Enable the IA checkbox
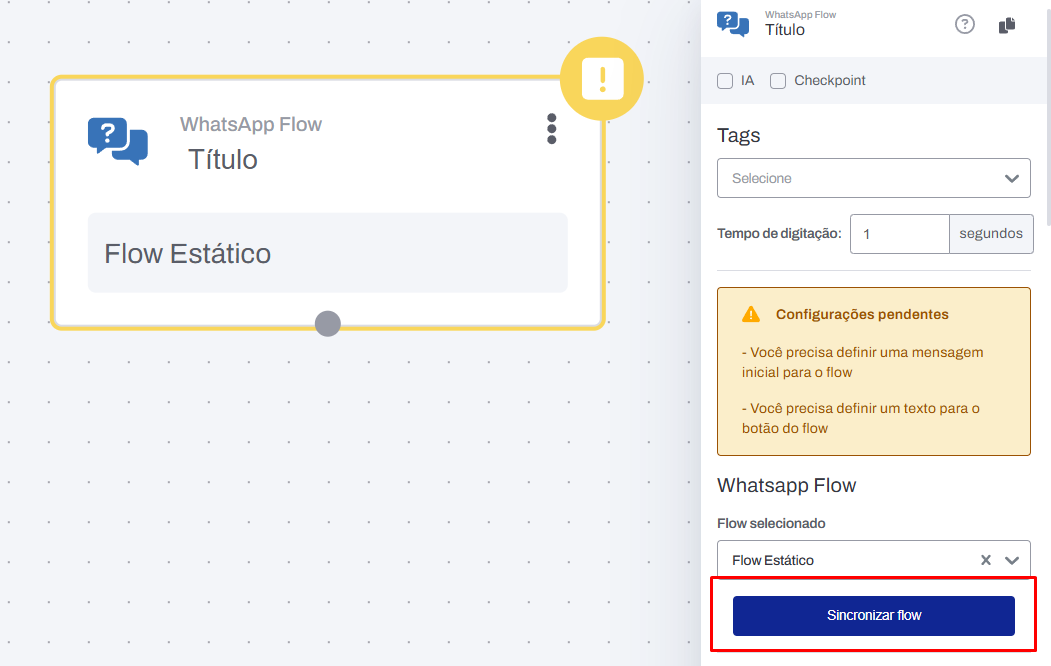Screen dimensions: 1051x666 click(725, 81)
